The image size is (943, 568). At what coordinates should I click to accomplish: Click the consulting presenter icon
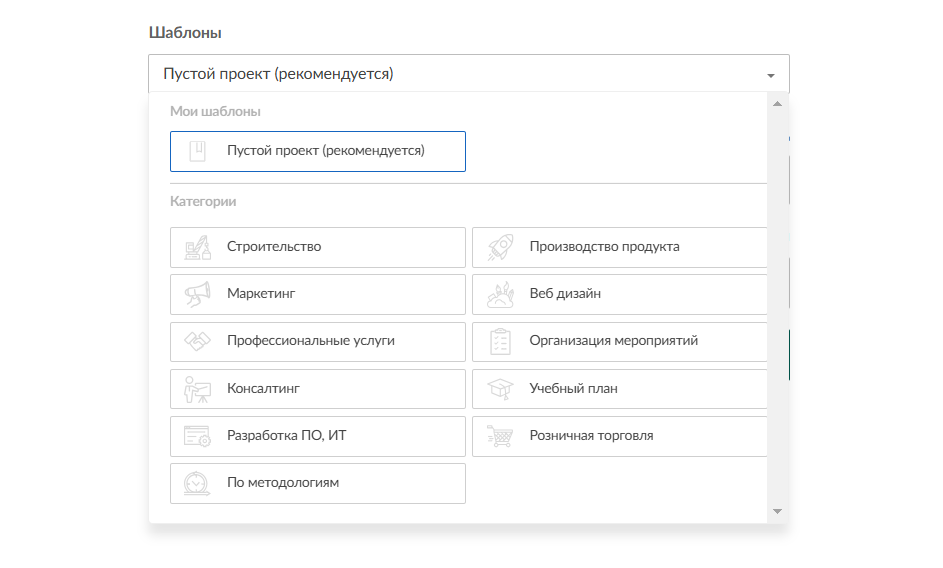[x=197, y=389]
